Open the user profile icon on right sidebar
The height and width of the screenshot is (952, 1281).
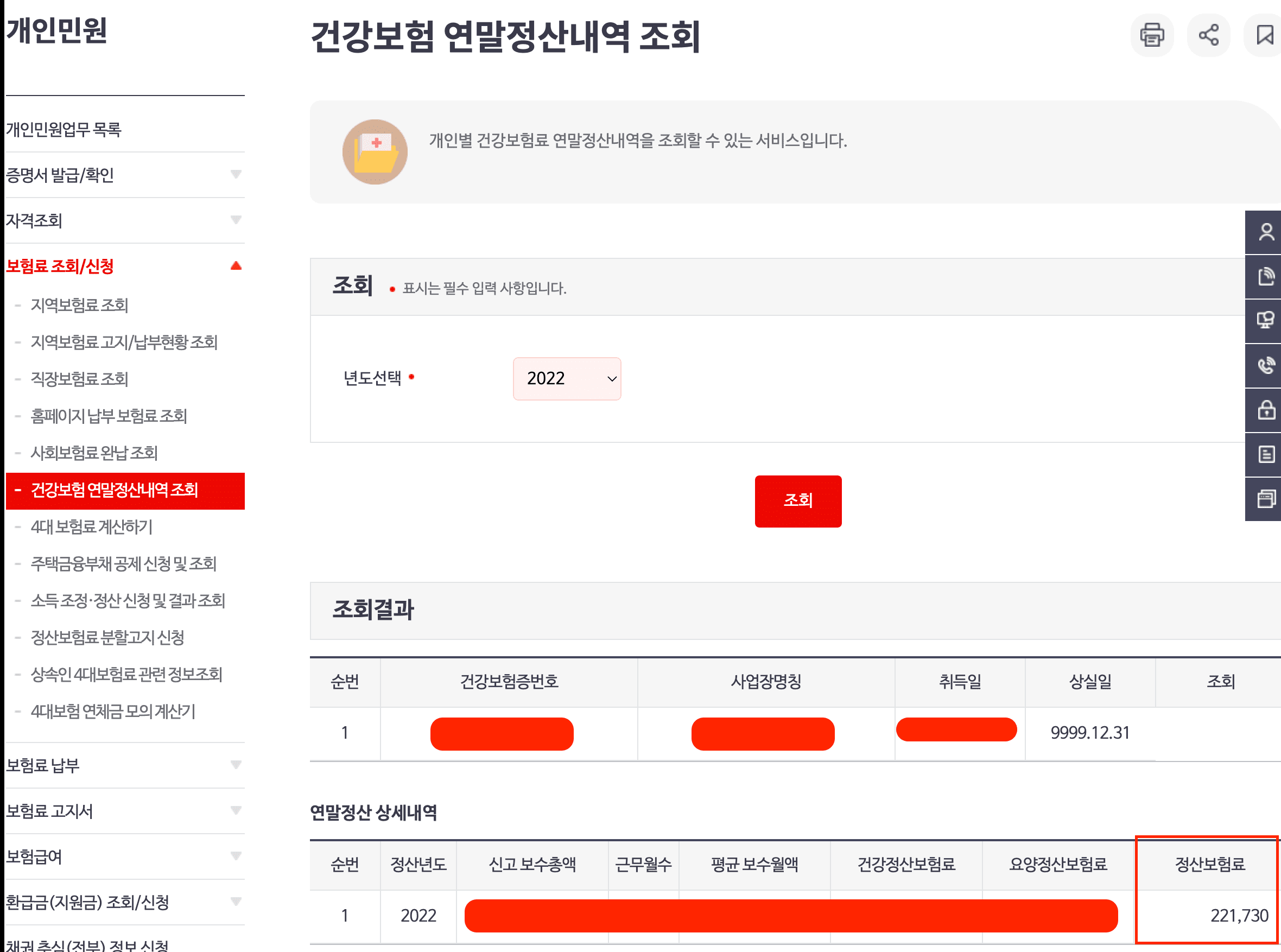click(1264, 232)
